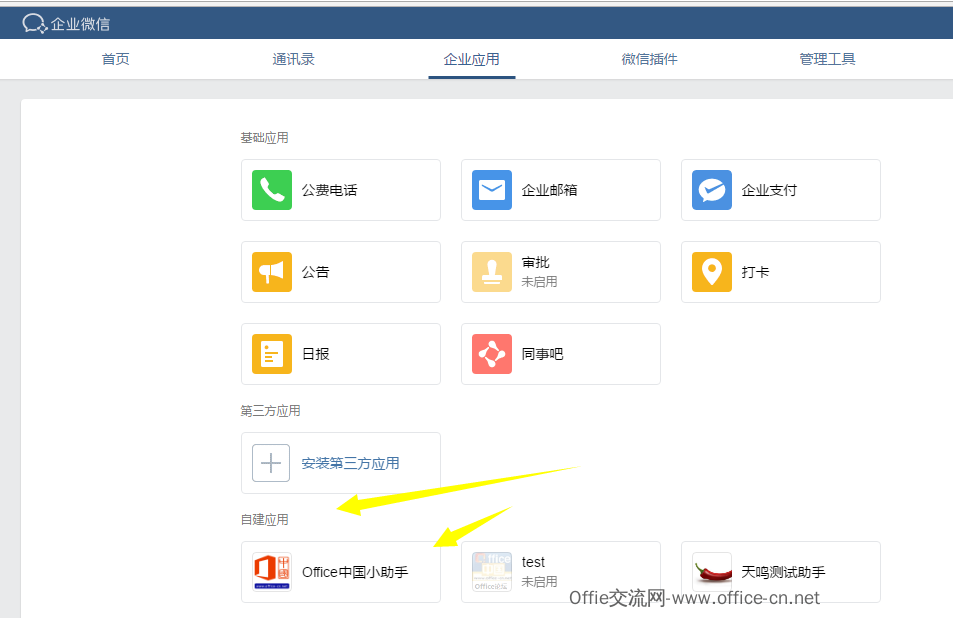Click the 安装第三方应用 link
The height and width of the screenshot is (618, 953).
pyautogui.click(x=351, y=463)
